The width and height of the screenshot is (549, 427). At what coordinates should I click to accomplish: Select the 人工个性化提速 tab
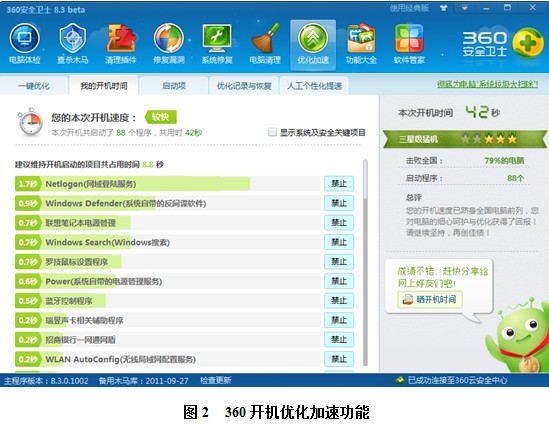[314, 86]
